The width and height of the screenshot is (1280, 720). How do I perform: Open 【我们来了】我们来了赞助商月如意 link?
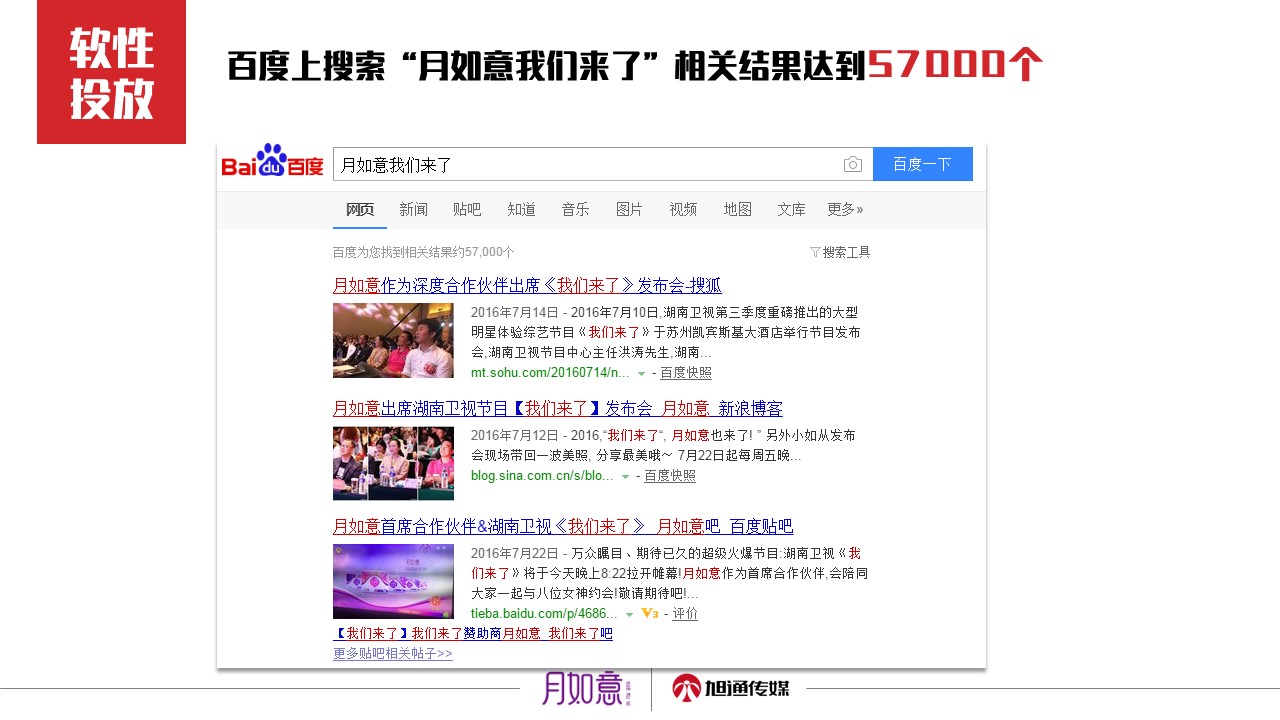(472, 634)
